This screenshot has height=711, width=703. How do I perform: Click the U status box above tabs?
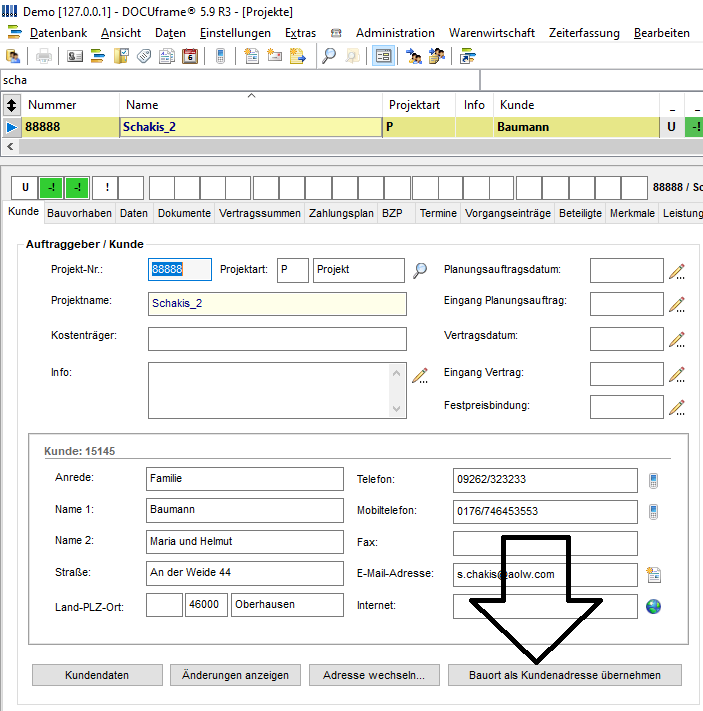[25, 188]
